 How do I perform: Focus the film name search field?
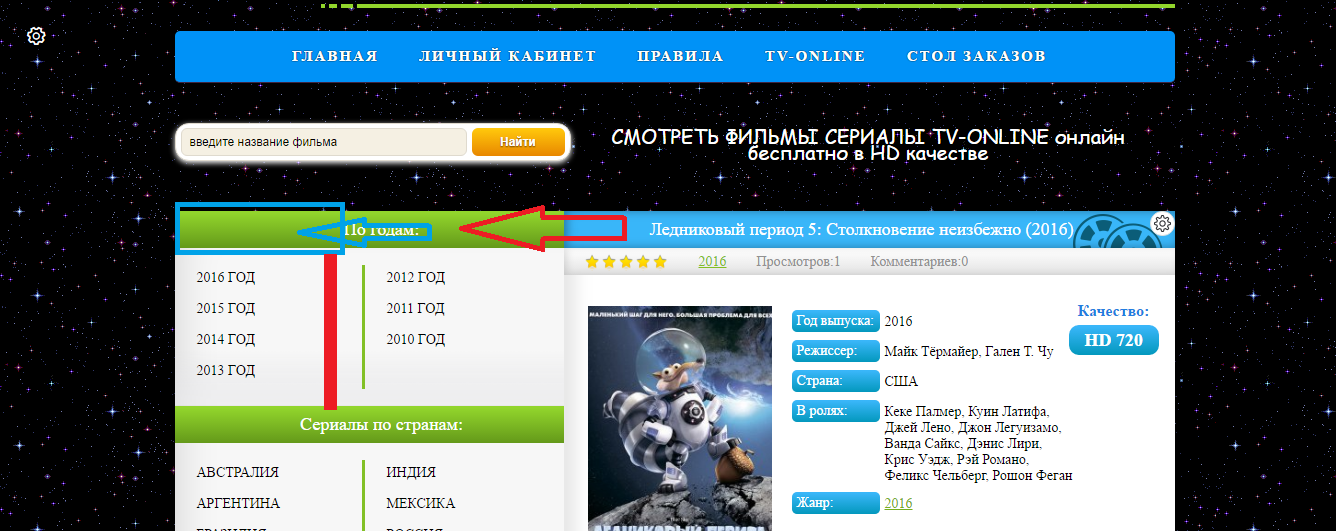323,142
